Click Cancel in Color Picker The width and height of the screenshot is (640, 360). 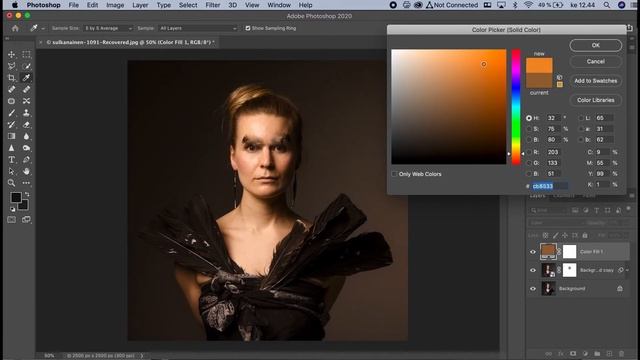[596, 61]
